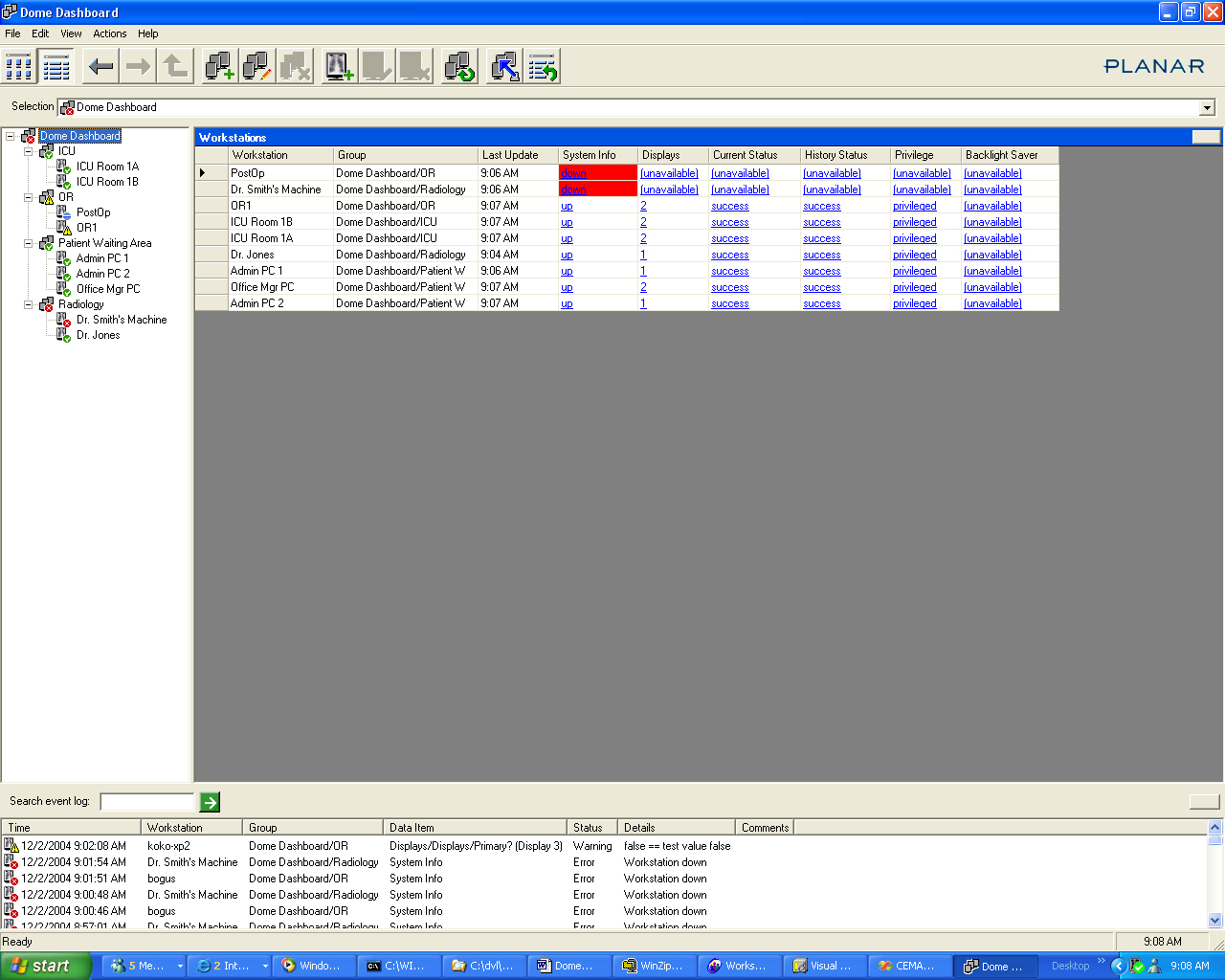The image size is (1225, 980).
Task: Open the View menu
Action: 71,33
